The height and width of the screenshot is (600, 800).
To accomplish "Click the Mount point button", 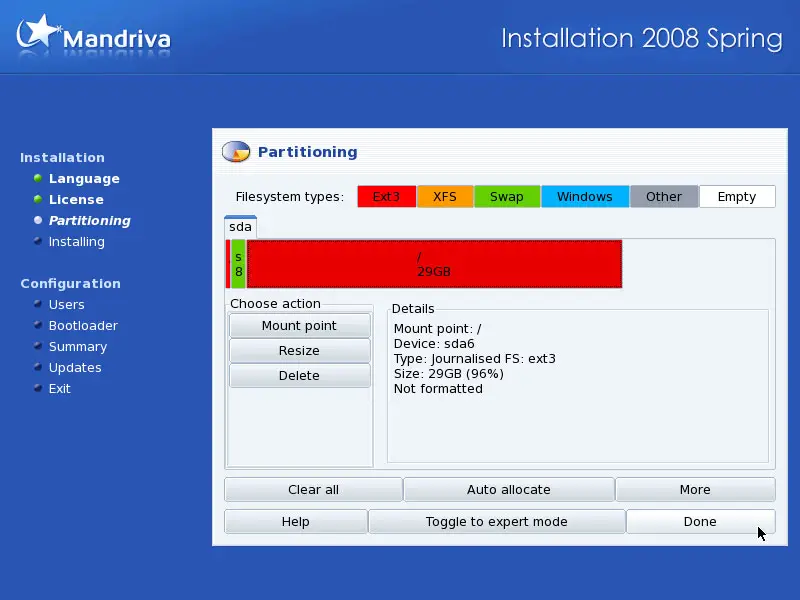I will pos(299,326).
